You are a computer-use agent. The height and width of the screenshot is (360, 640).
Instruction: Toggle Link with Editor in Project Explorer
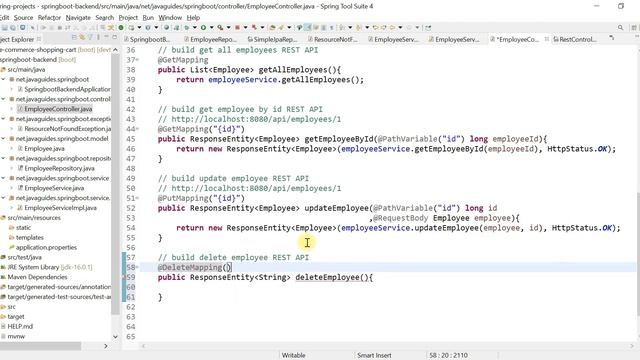point(82,38)
